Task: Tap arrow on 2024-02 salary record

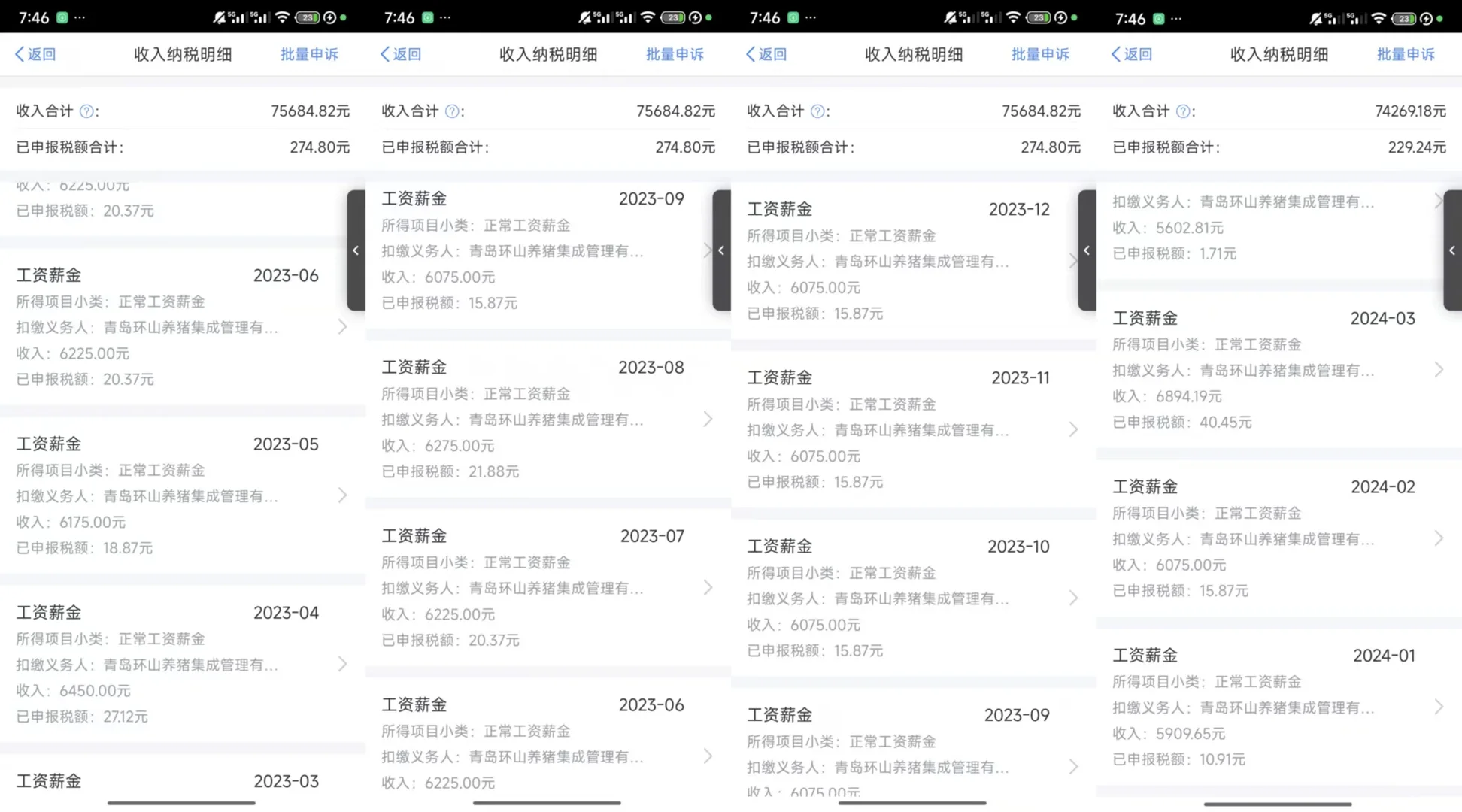Action: click(1439, 538)
